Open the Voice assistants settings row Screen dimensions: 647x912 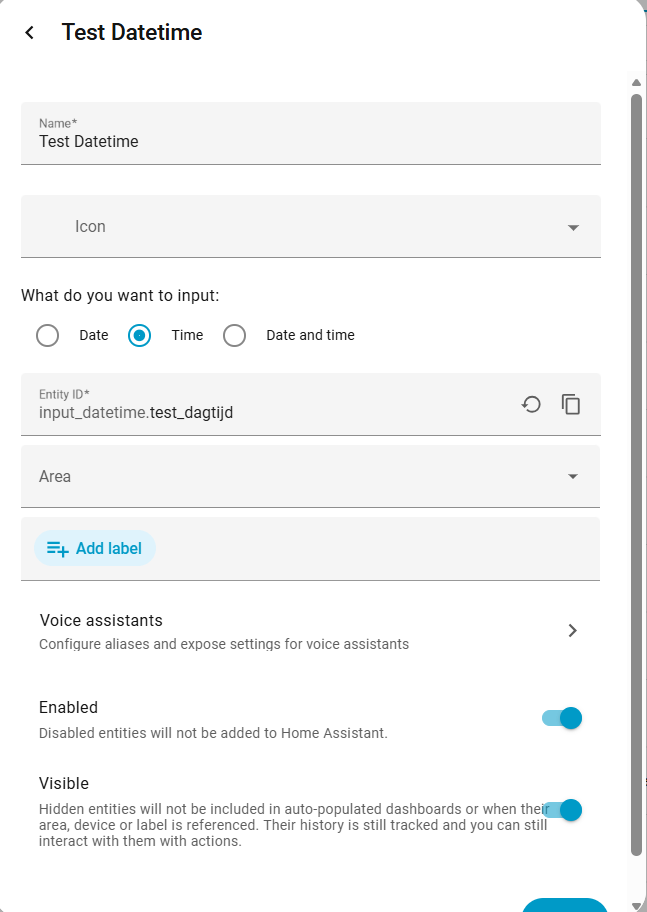(300, 631)
